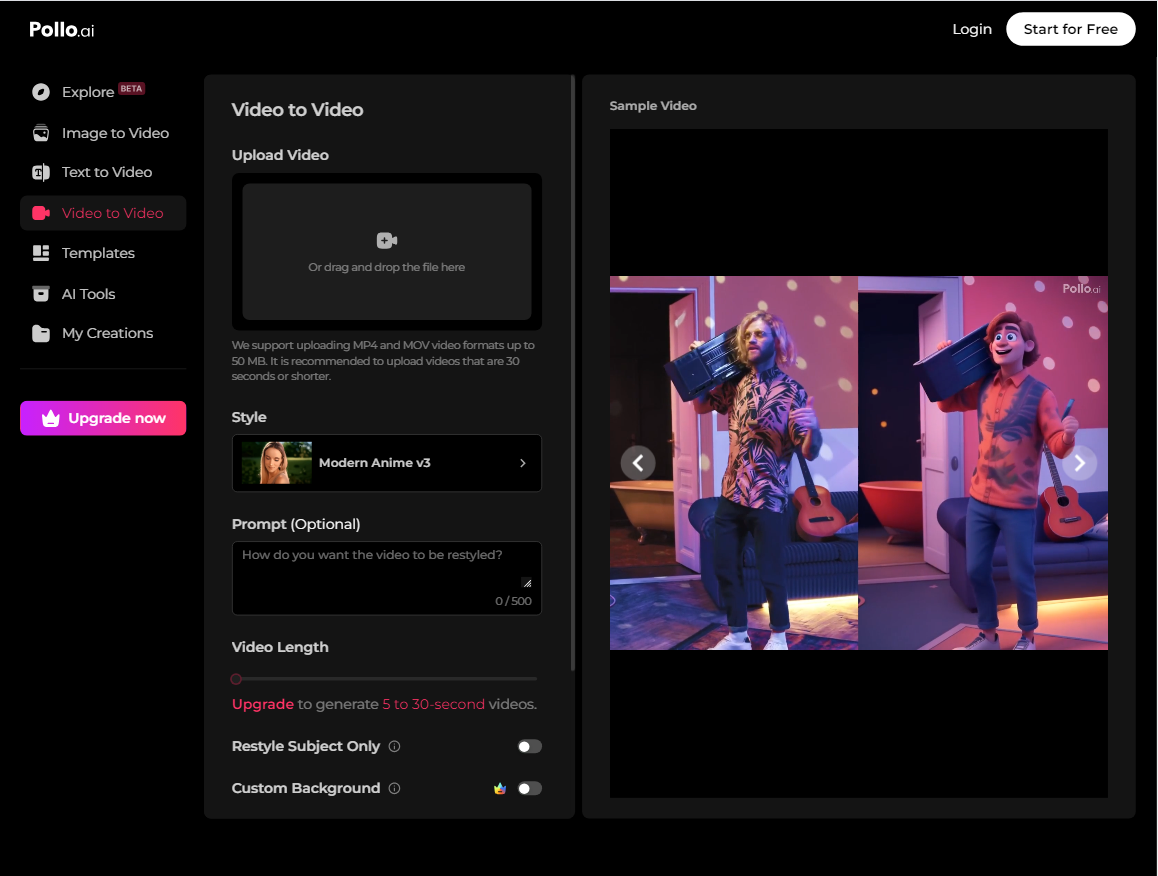Click the sample video preview
1158x876 pixels.
point(858,463)
